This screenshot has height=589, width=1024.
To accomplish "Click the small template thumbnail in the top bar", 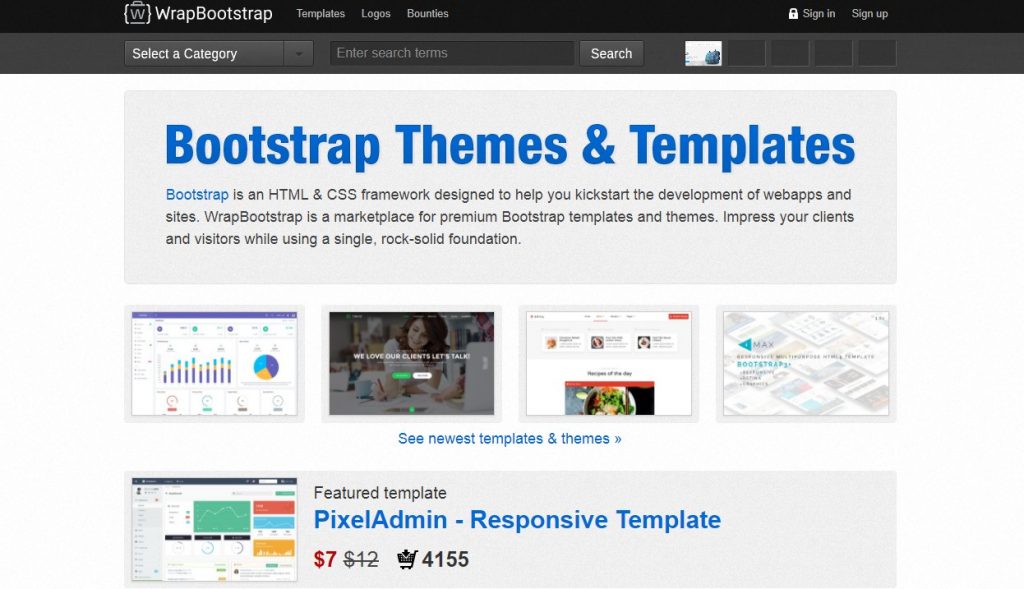I will [x=705, y=53].
